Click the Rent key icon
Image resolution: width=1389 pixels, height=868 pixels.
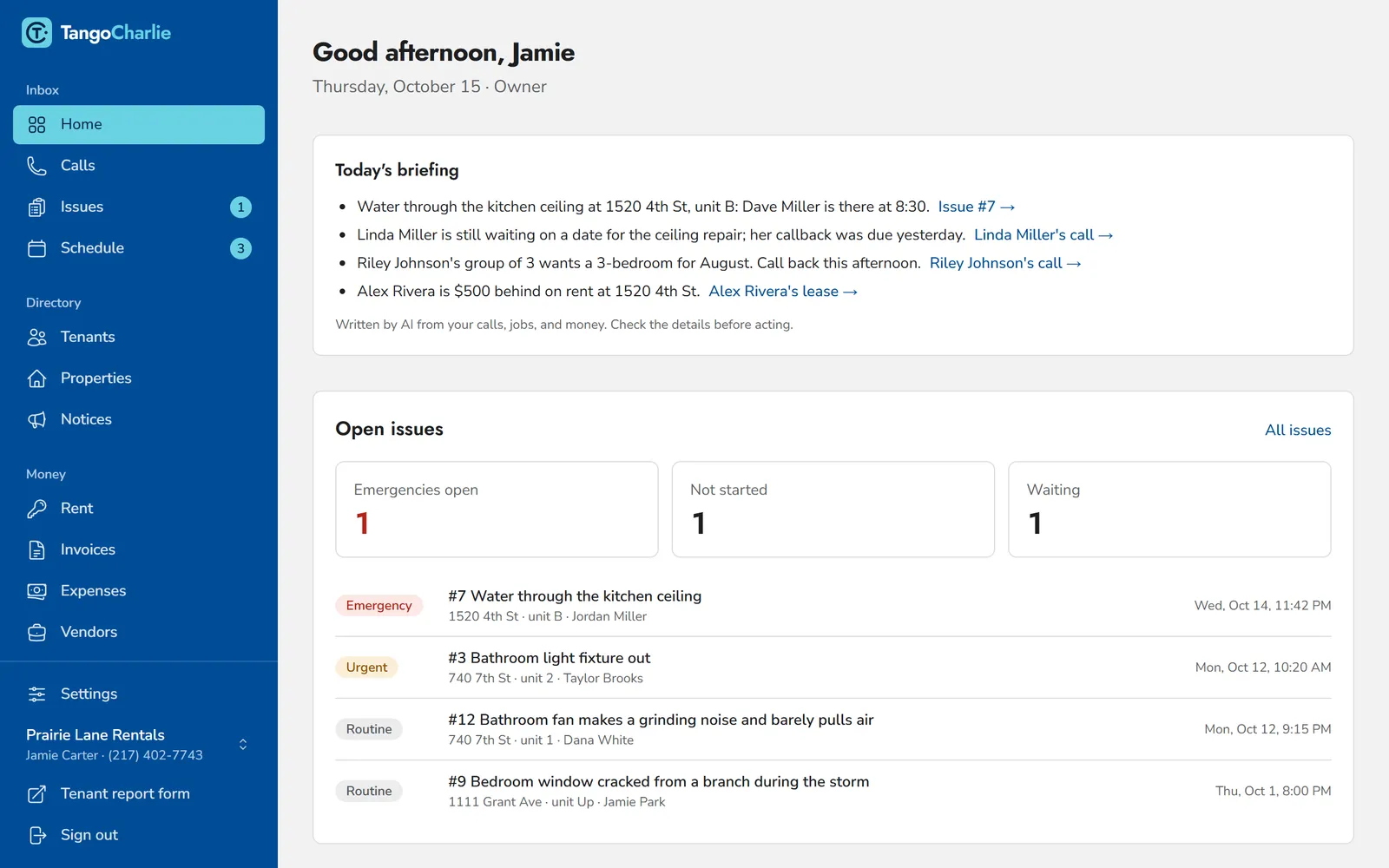[x=36, y=509]
